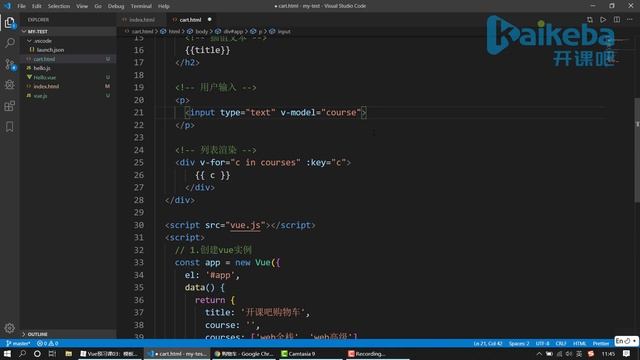Open the Debug view in activity bar
This screenshot has height=360, width=640.
tap(10, 84)
